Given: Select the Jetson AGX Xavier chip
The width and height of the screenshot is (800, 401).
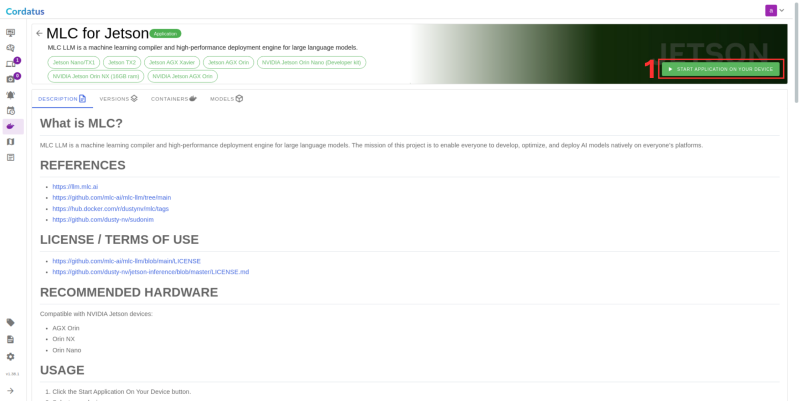Looking at the screenshot, I should (171, 62).
